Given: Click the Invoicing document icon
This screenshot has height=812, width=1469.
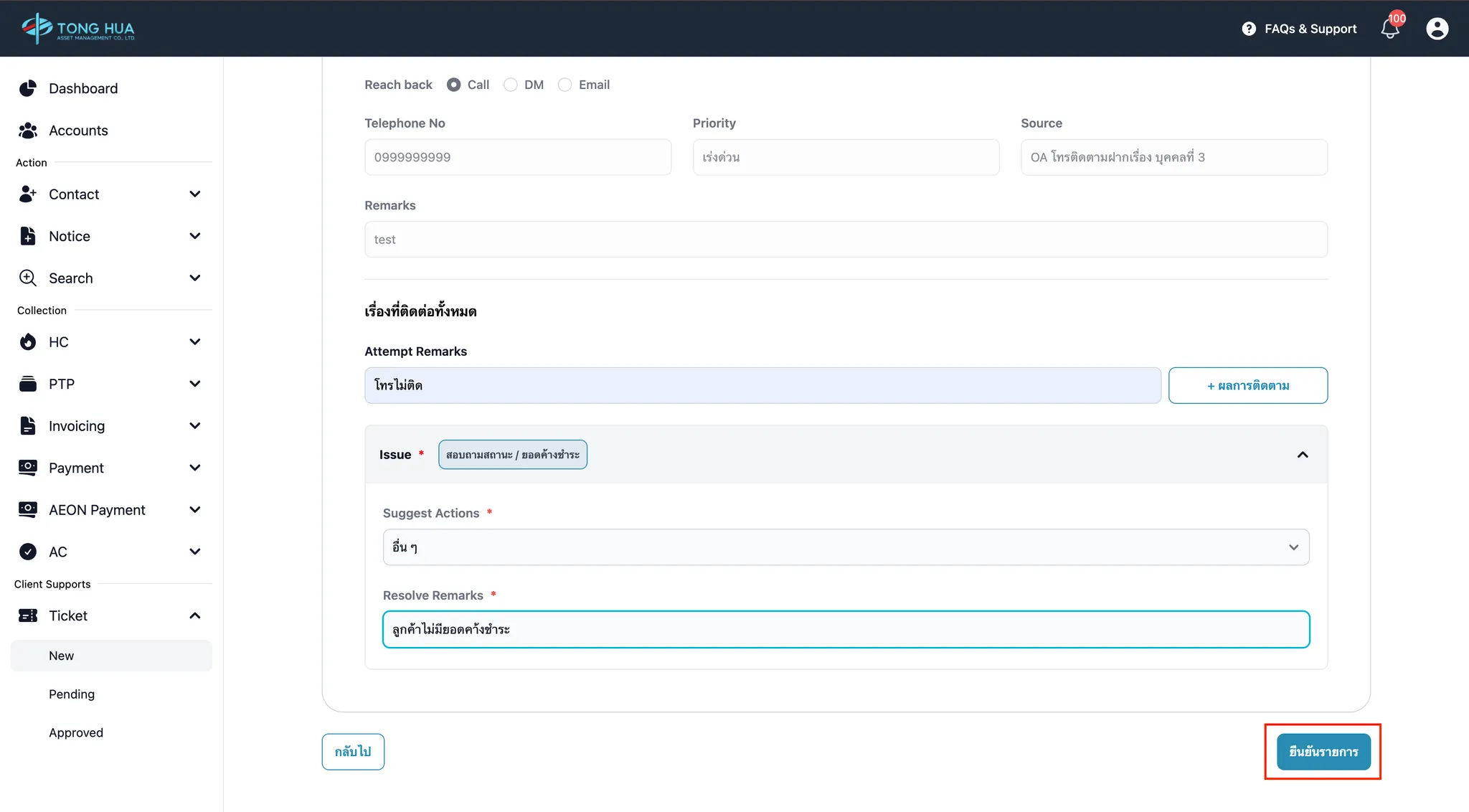Looking at the screenshot, I should pyautogui.click(x=28, y=426).
